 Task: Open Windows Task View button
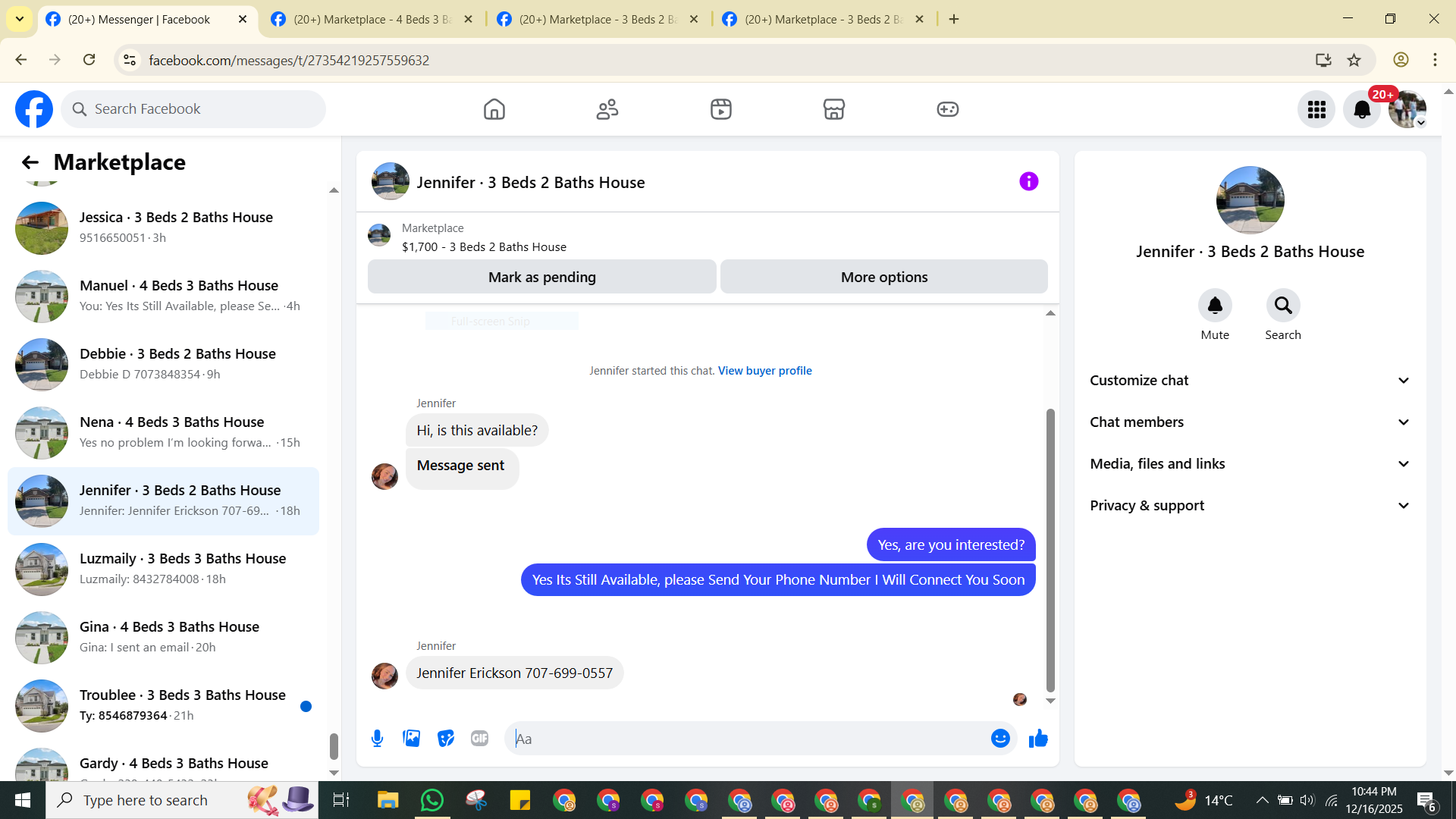tap(341, 800)
